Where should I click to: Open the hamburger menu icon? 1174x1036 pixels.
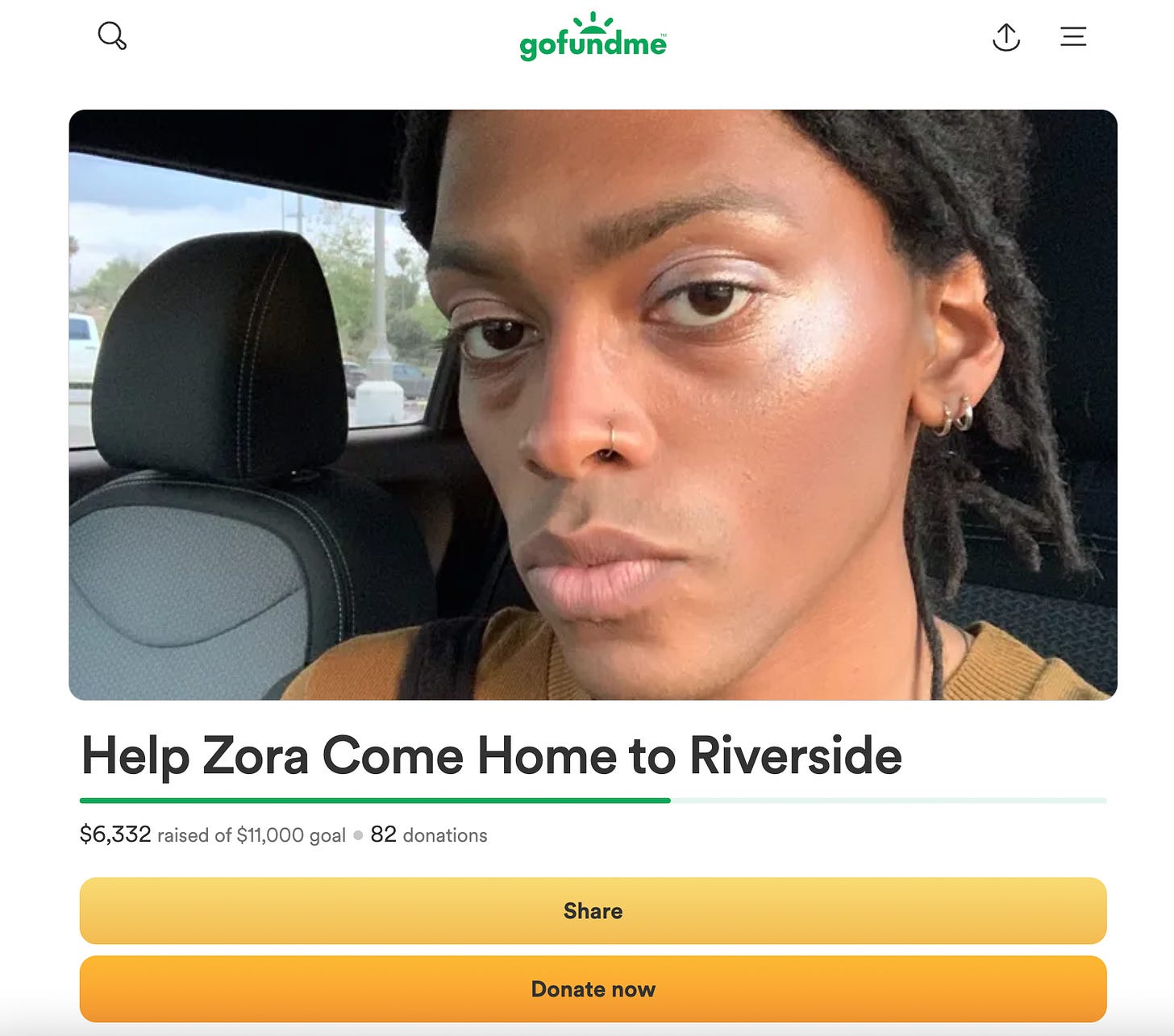1073,36
